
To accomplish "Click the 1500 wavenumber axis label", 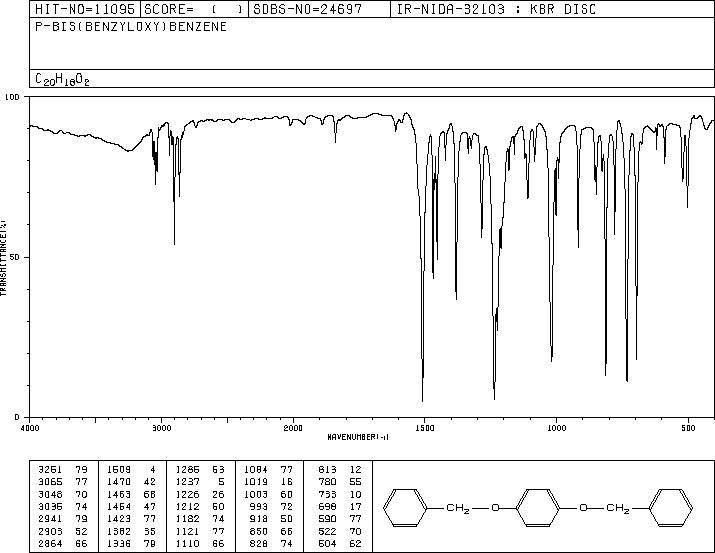I will pos(425,428).
